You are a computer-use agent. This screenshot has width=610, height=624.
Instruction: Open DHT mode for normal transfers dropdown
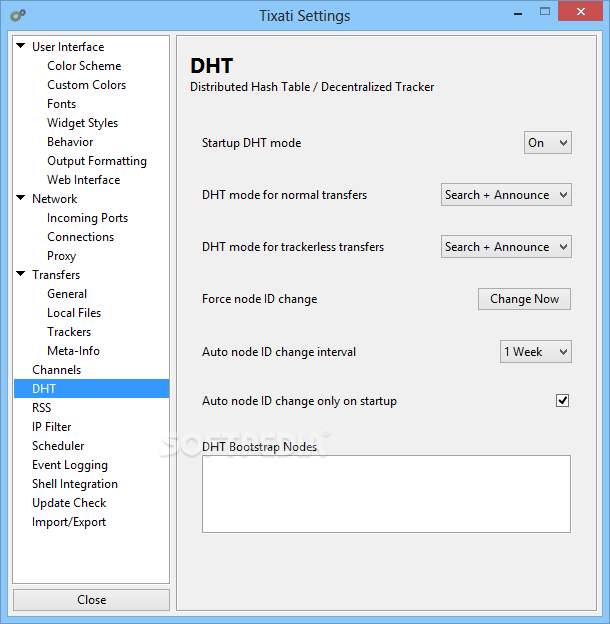pos(506,195)
